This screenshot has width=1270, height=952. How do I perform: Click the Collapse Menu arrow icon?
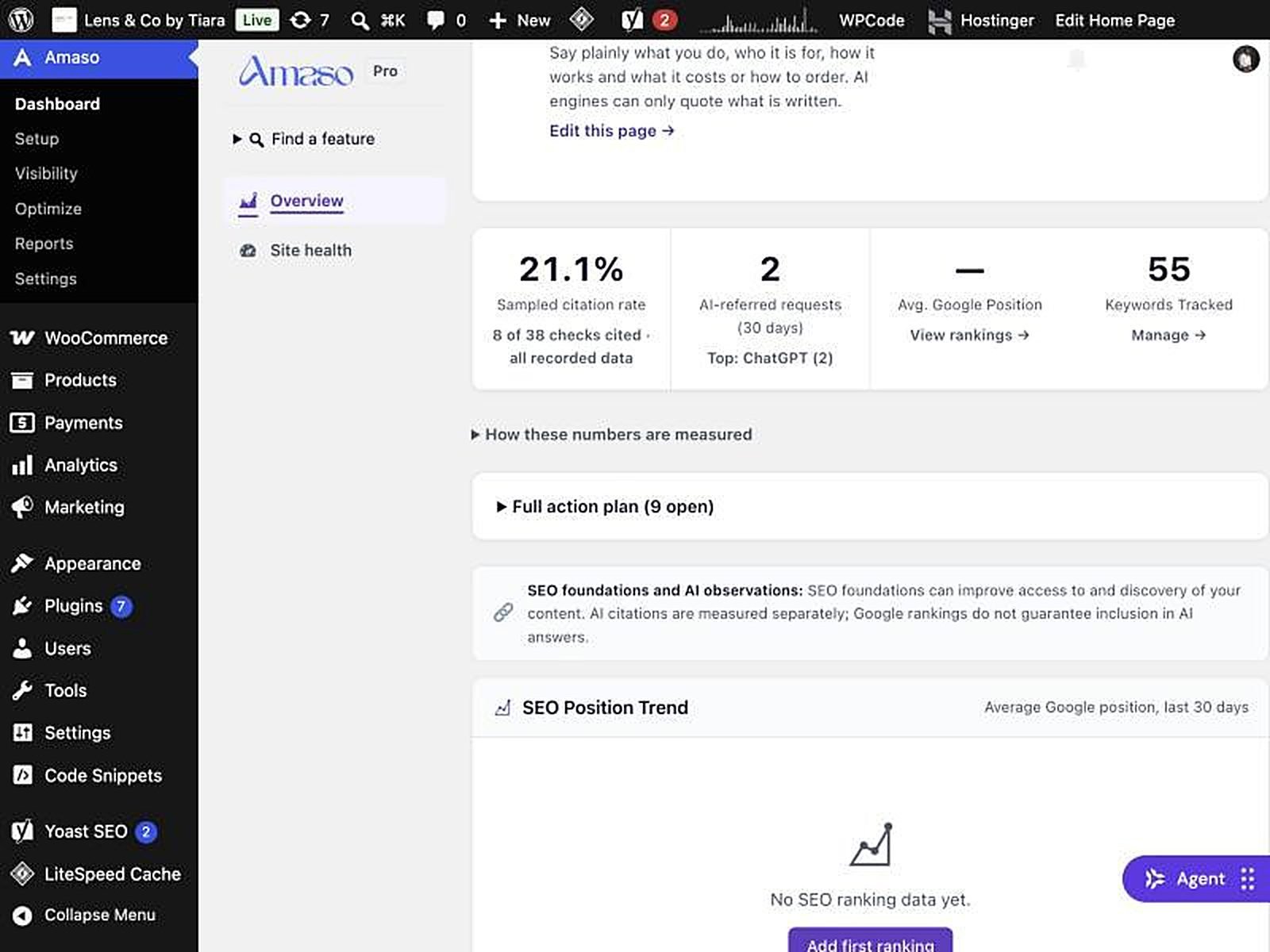click(22, 916)
